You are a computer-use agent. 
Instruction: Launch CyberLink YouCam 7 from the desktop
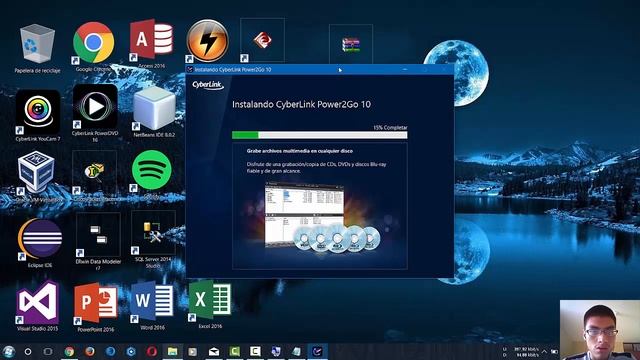click(x=38, y=112)
